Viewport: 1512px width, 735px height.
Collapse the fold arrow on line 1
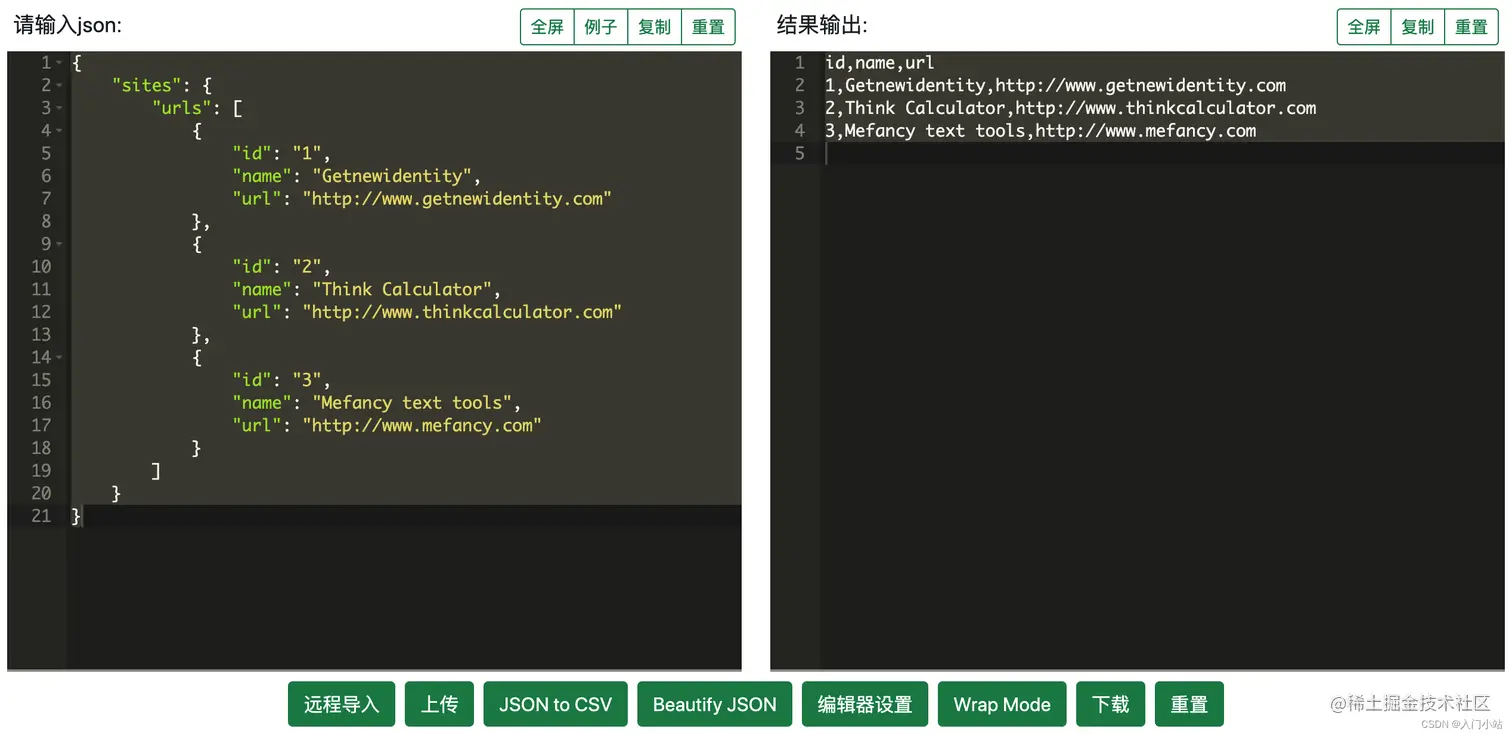coord(59,63)
